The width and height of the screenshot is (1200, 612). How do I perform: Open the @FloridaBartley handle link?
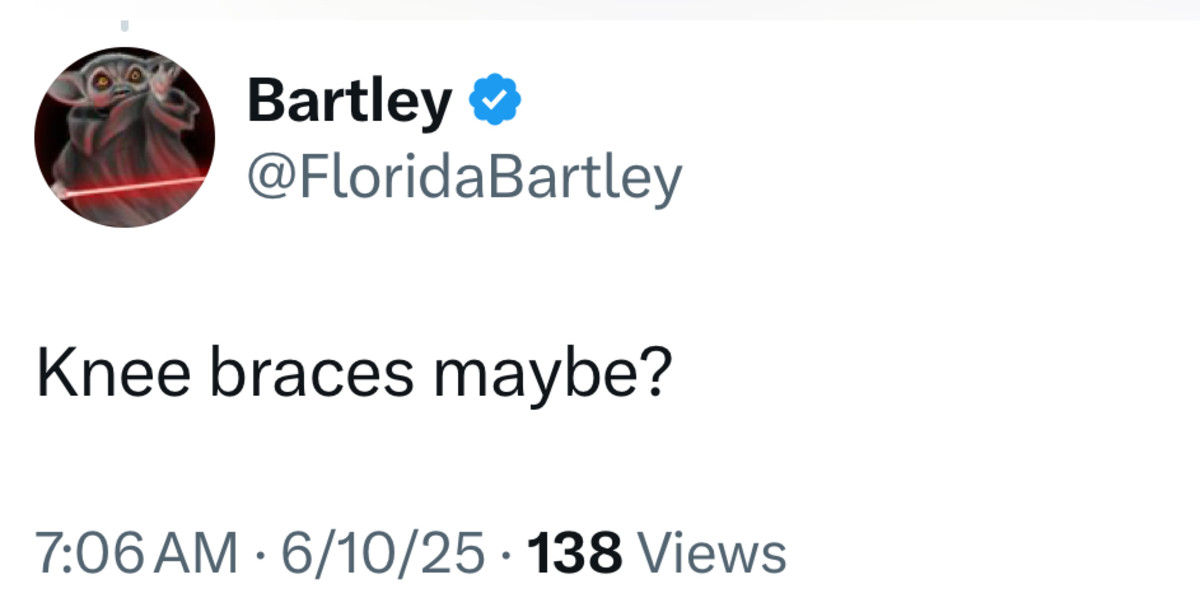pyautogui.click(x=464, y=177)
